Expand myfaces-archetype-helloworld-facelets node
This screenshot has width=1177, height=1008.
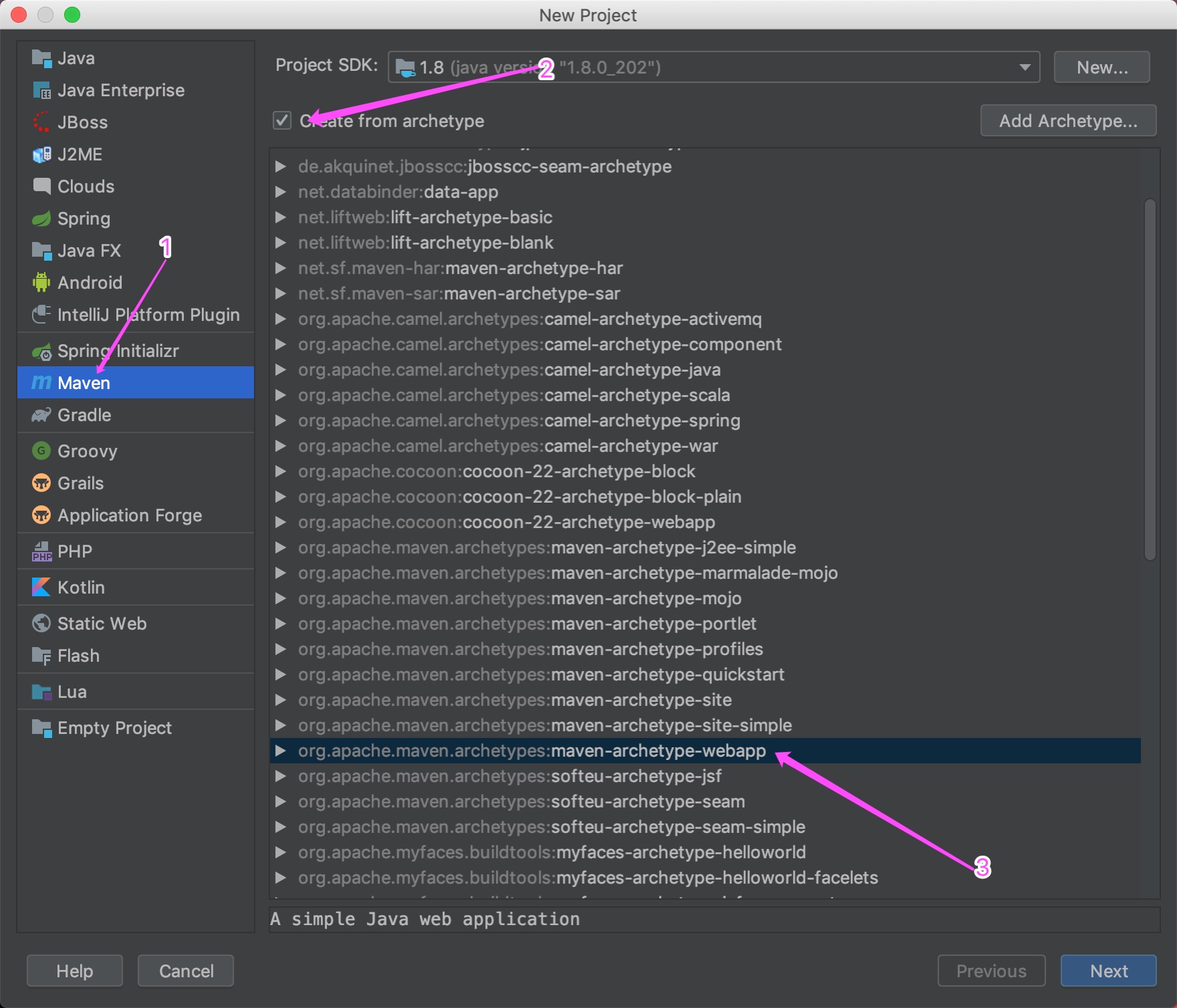coord(281,878)
